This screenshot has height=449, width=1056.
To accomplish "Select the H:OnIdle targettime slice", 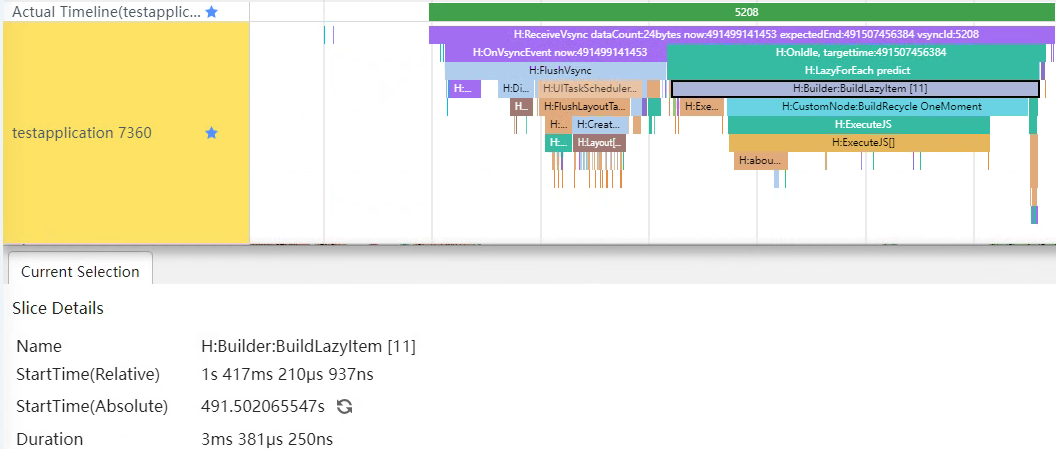I will [x=860, y=52].
